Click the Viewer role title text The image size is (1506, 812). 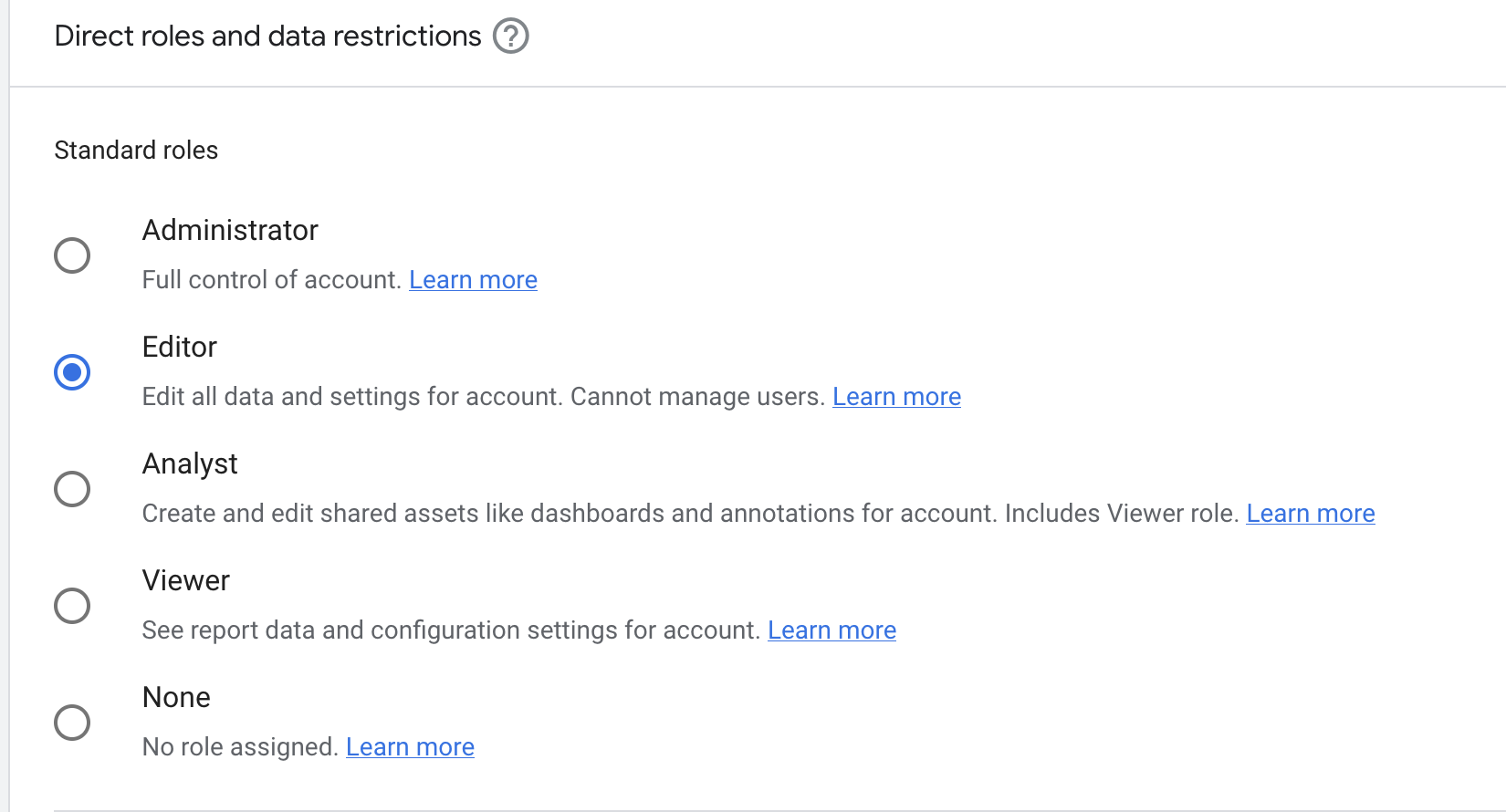pyautogui.click(x=186, y=581)
